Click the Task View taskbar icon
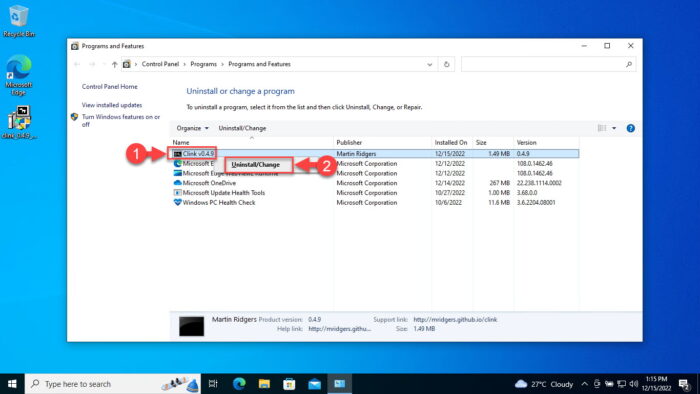 click(213, 384)
